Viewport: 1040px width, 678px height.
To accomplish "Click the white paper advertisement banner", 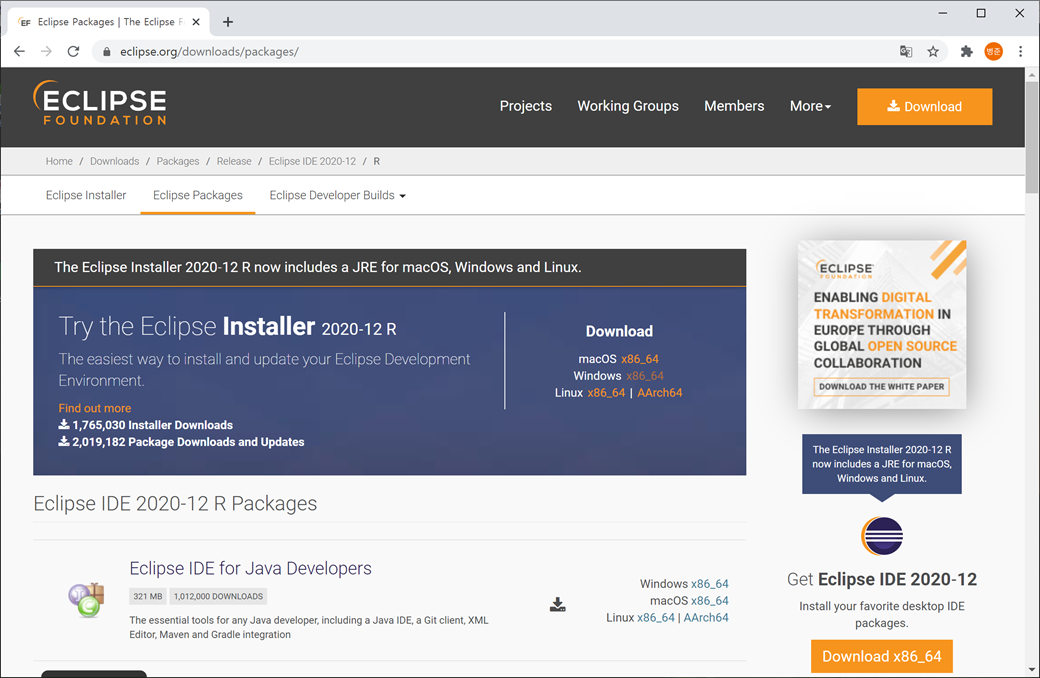I will pos(881,324).
